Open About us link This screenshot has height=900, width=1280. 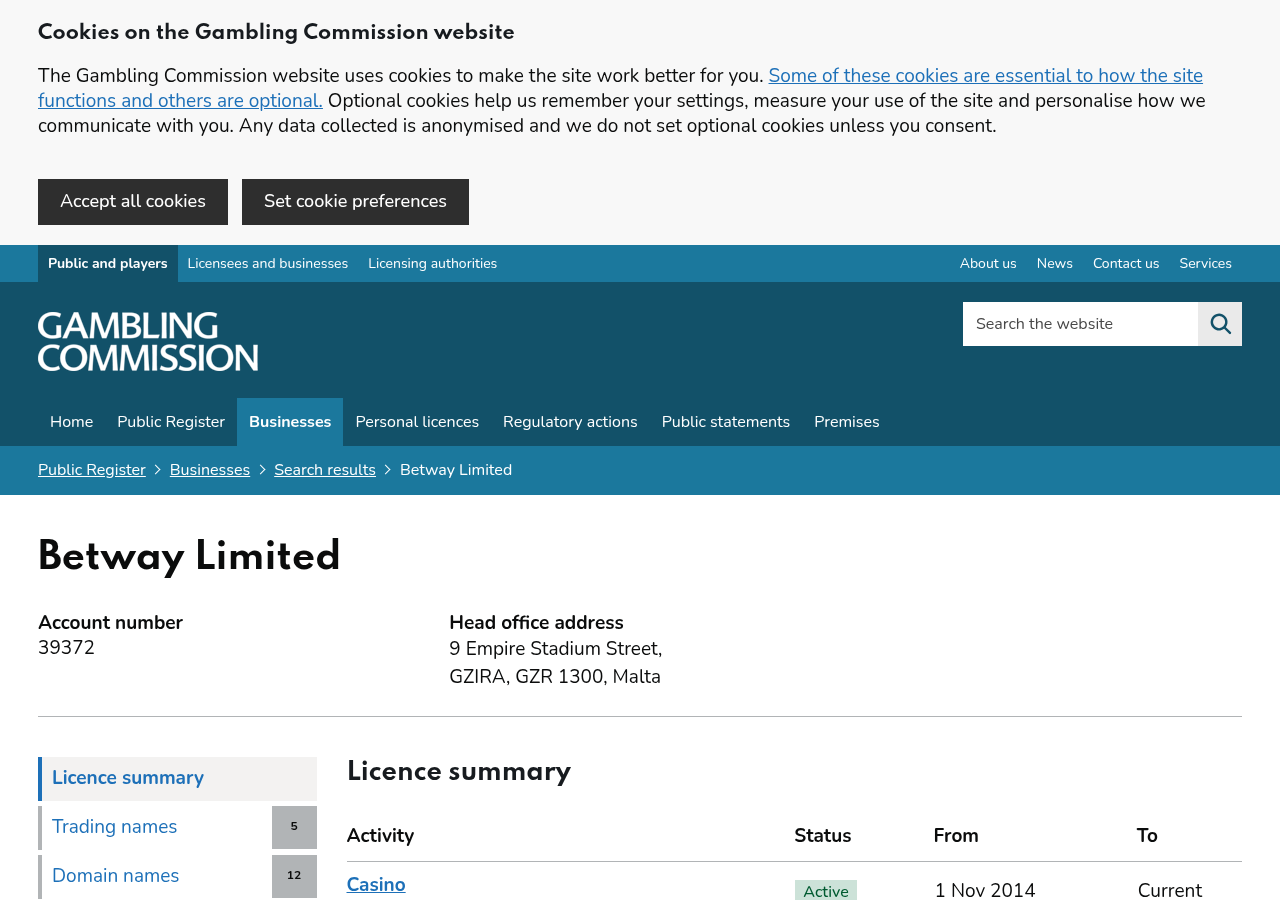click(988, 264)
